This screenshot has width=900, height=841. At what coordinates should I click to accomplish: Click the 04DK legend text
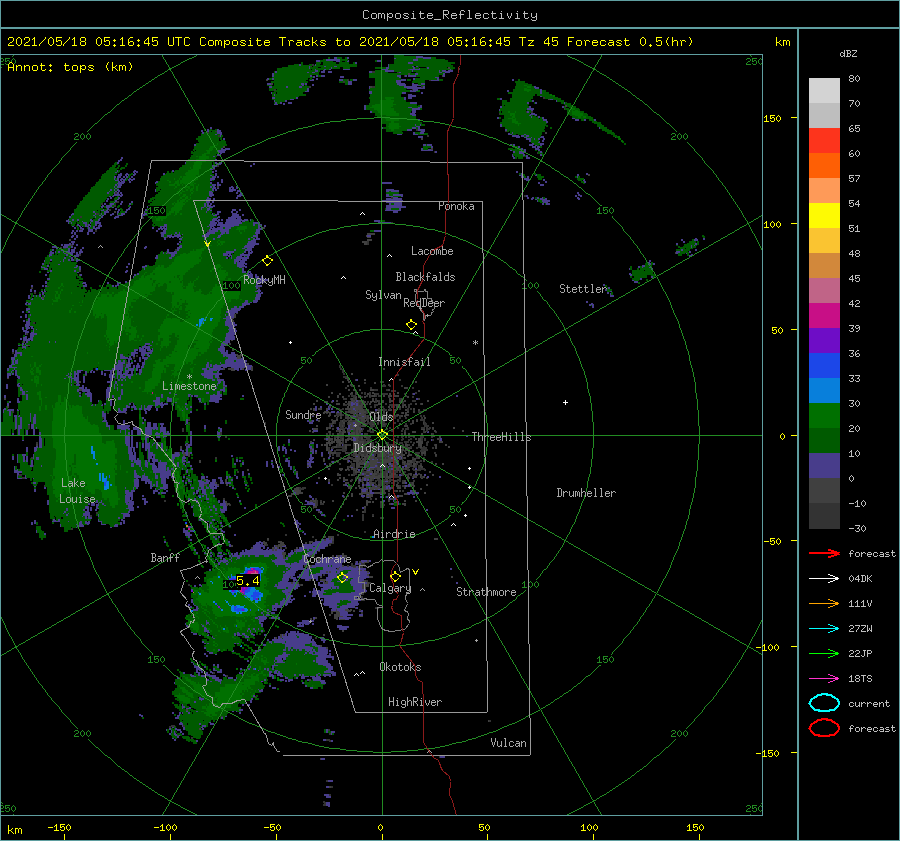[x=860, y=579]
